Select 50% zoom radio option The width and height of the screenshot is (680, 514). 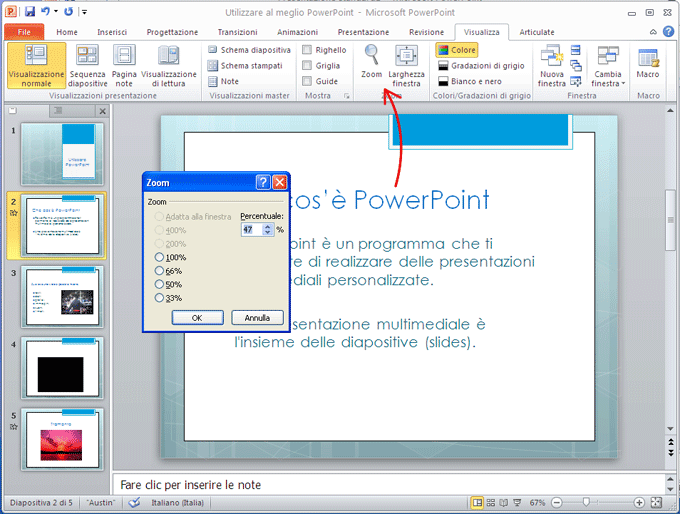coord(159,284)
